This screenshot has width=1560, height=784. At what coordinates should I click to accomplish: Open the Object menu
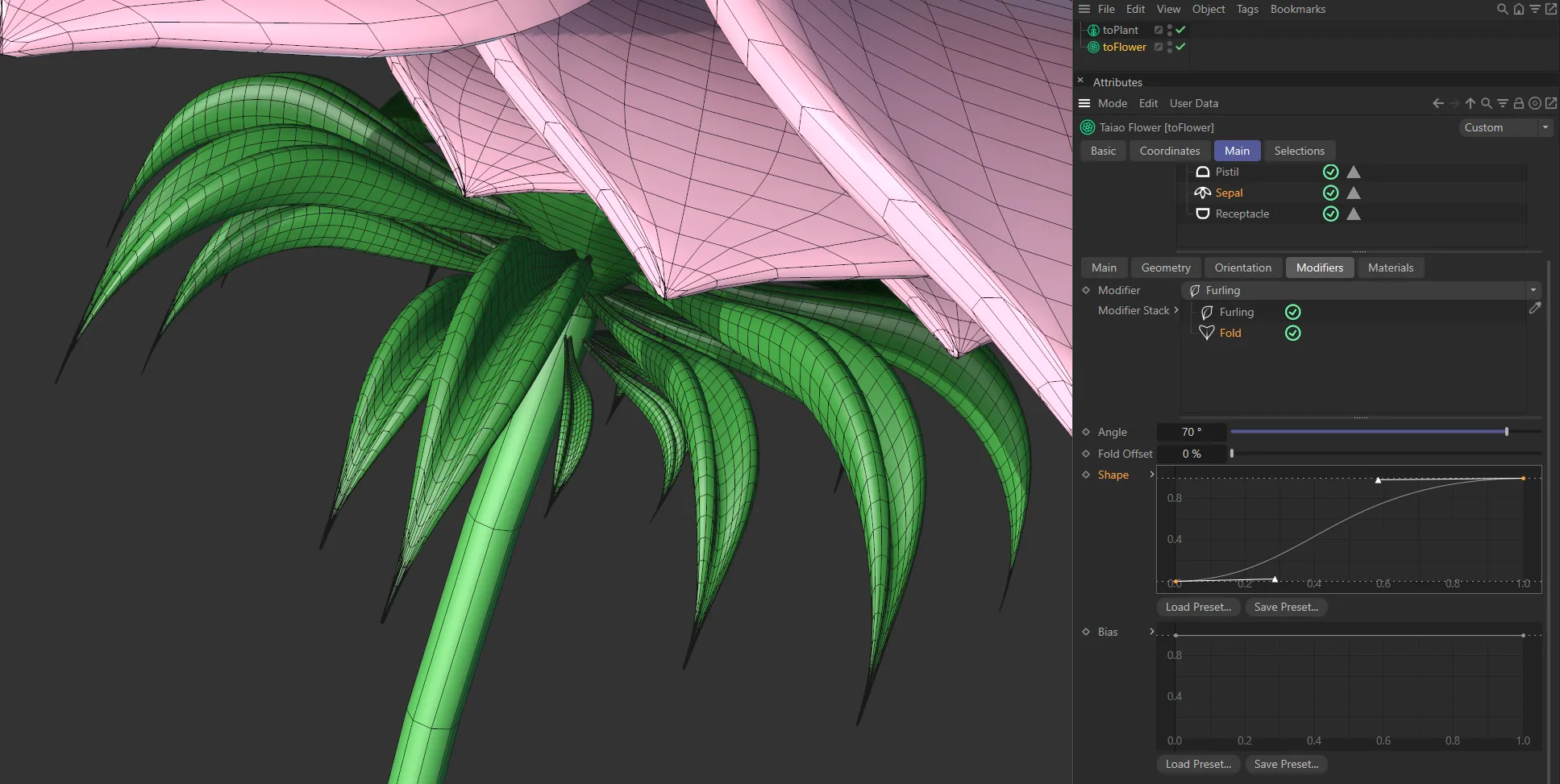coord(1207,9)
